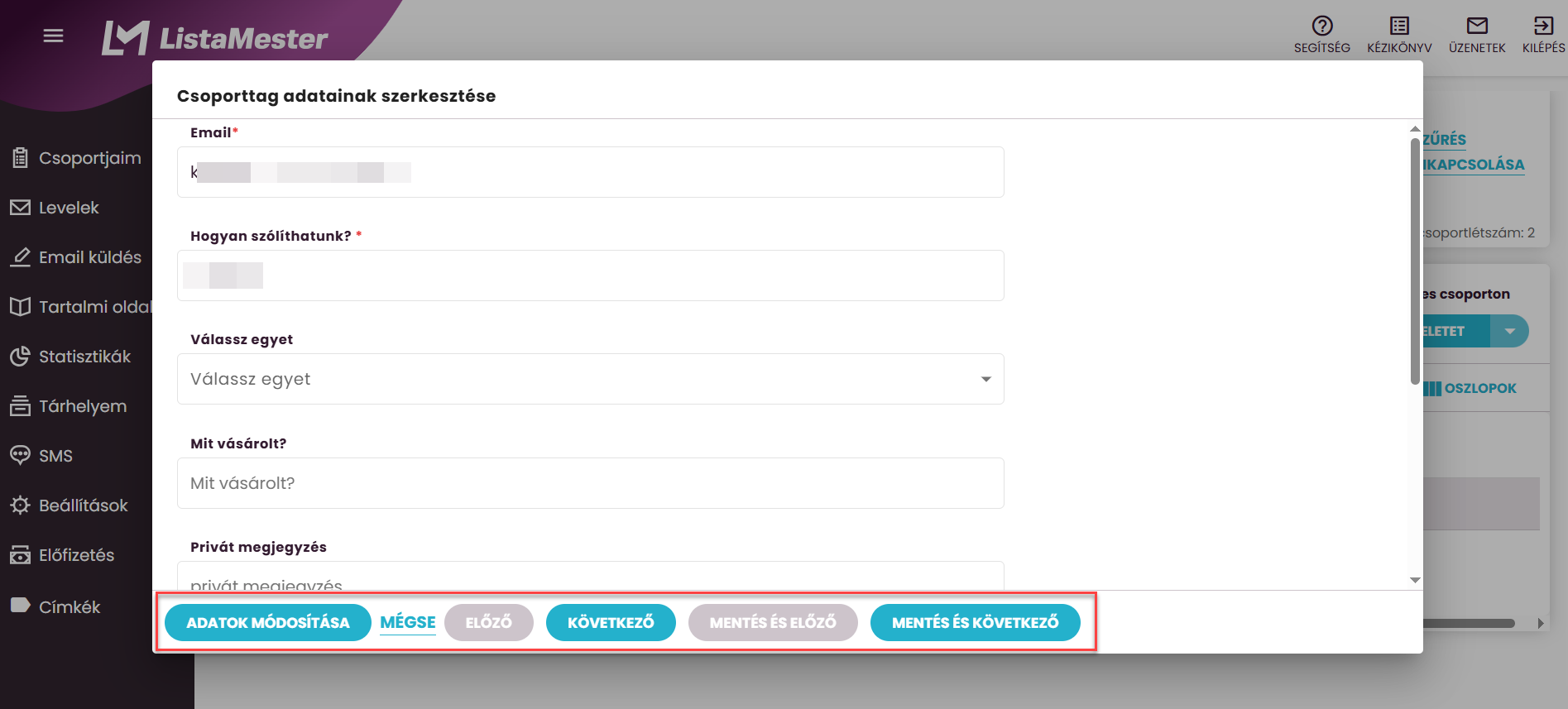
Task: Click the dialog scrollbar up arrow
Action: 1415,129
